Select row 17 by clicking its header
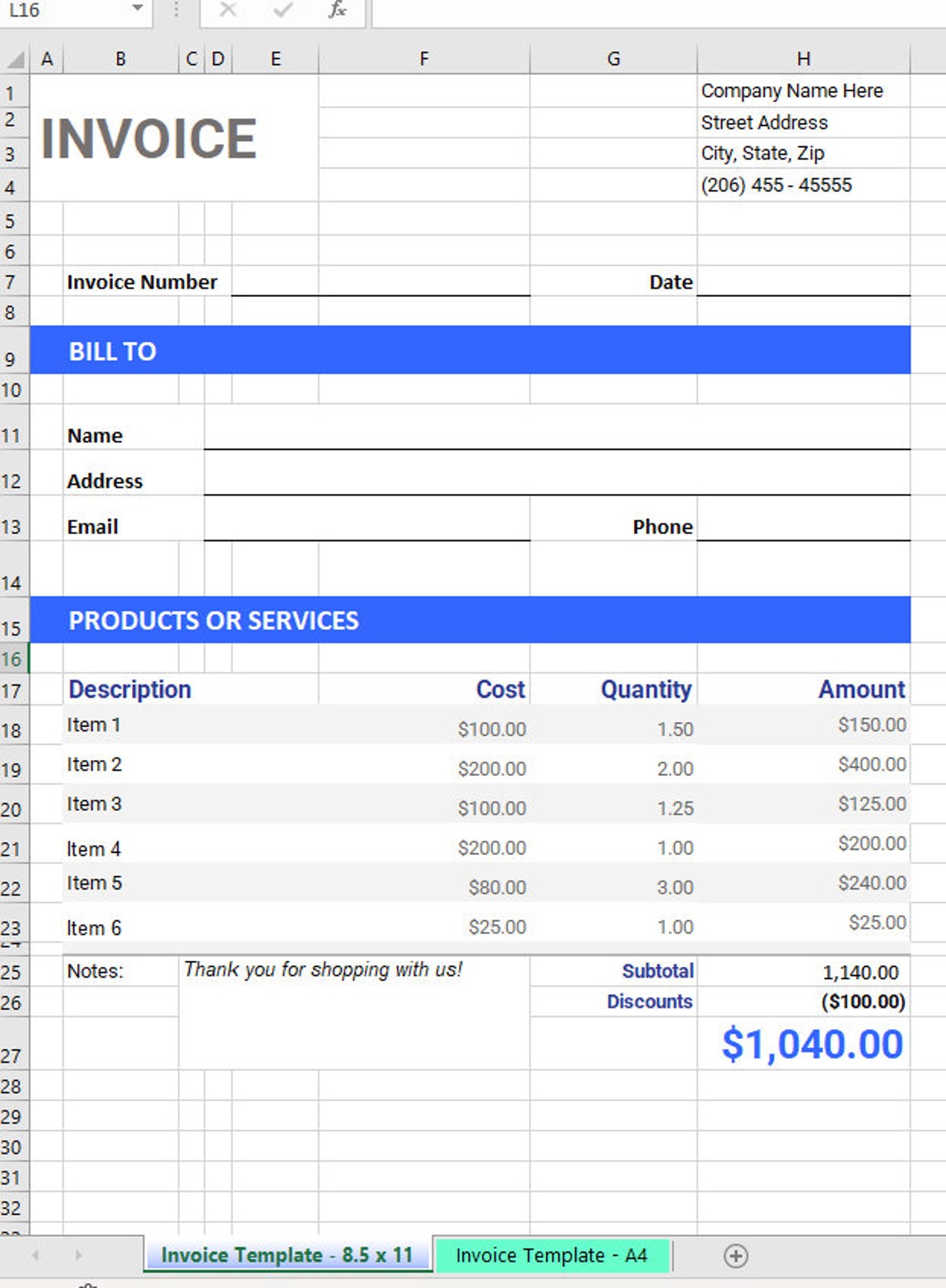Viewport: 946px width, 1288px height. 13,690
